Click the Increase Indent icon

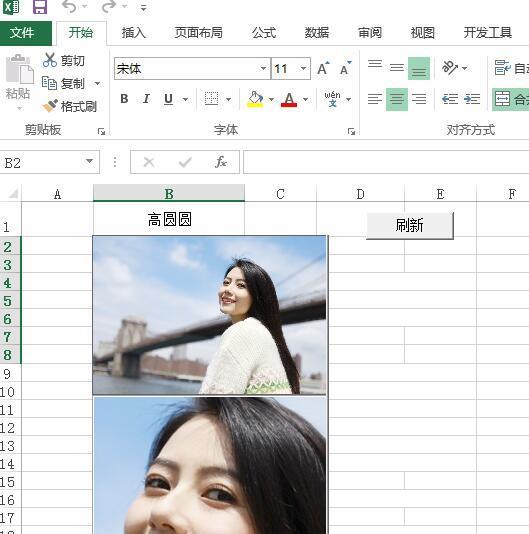(472, 99)
